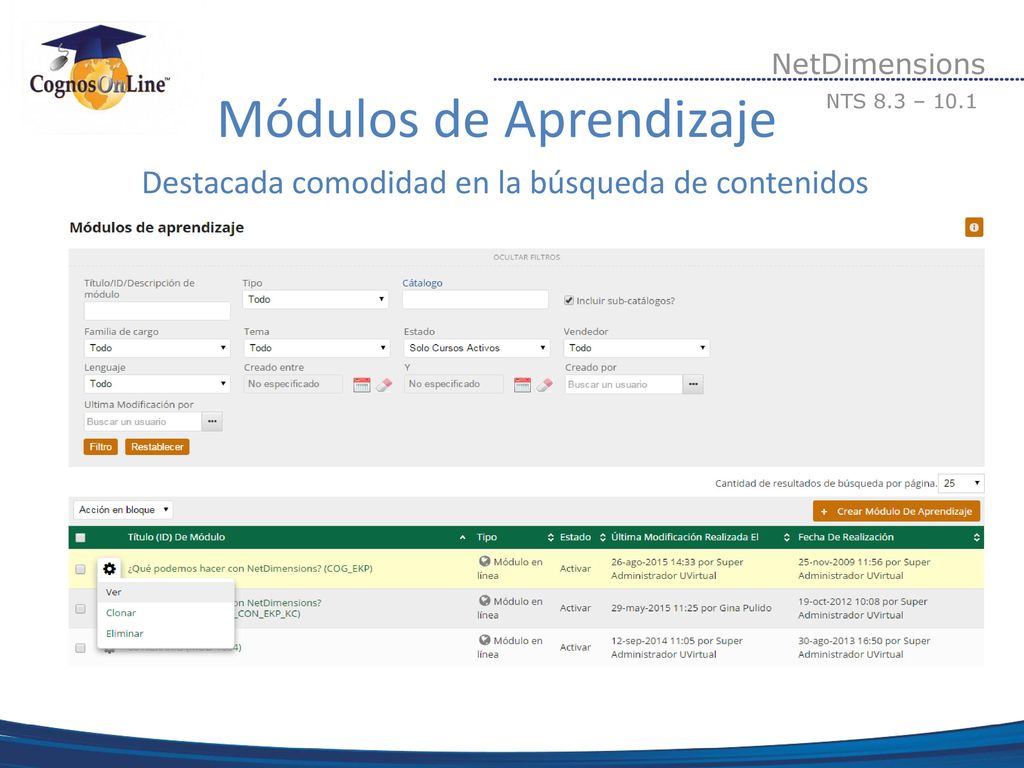
Task: Change results per page from 25
Action: point(961,483)
